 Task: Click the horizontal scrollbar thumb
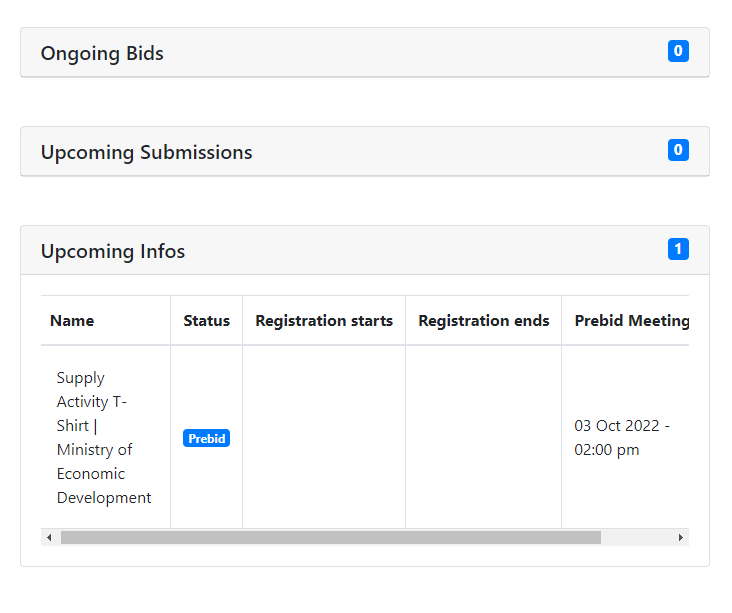pos(331,537)
